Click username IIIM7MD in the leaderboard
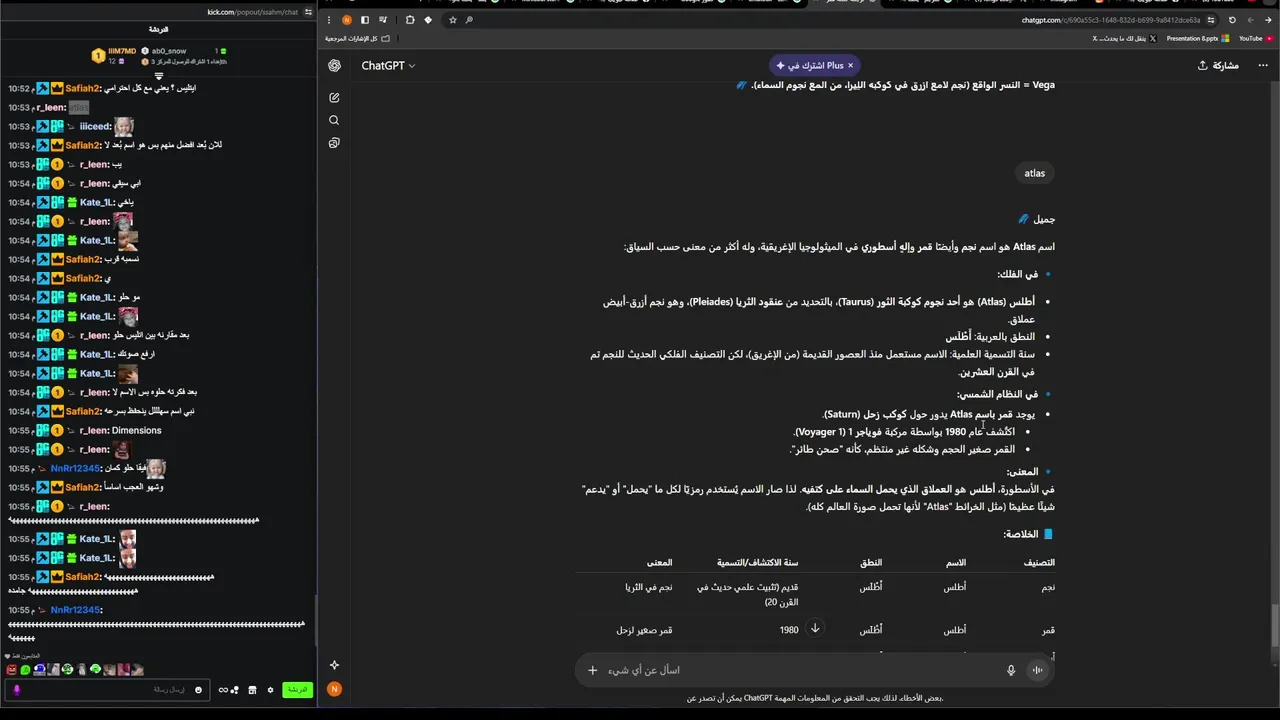 pyautogui.click(x=121, y=51)
